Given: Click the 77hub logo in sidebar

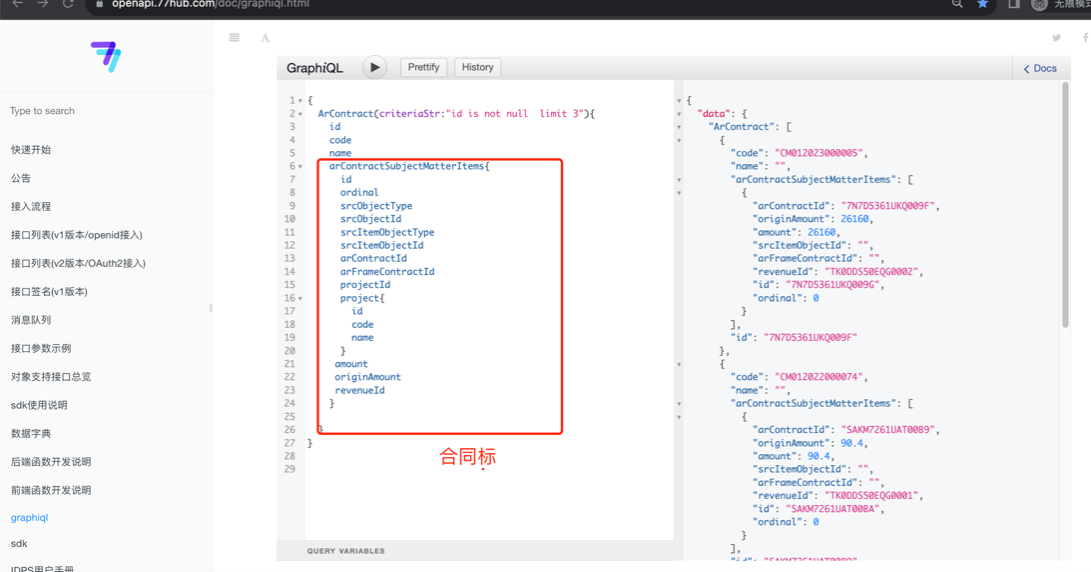Looking at the screenshot, I should click(x=106, y=56).
